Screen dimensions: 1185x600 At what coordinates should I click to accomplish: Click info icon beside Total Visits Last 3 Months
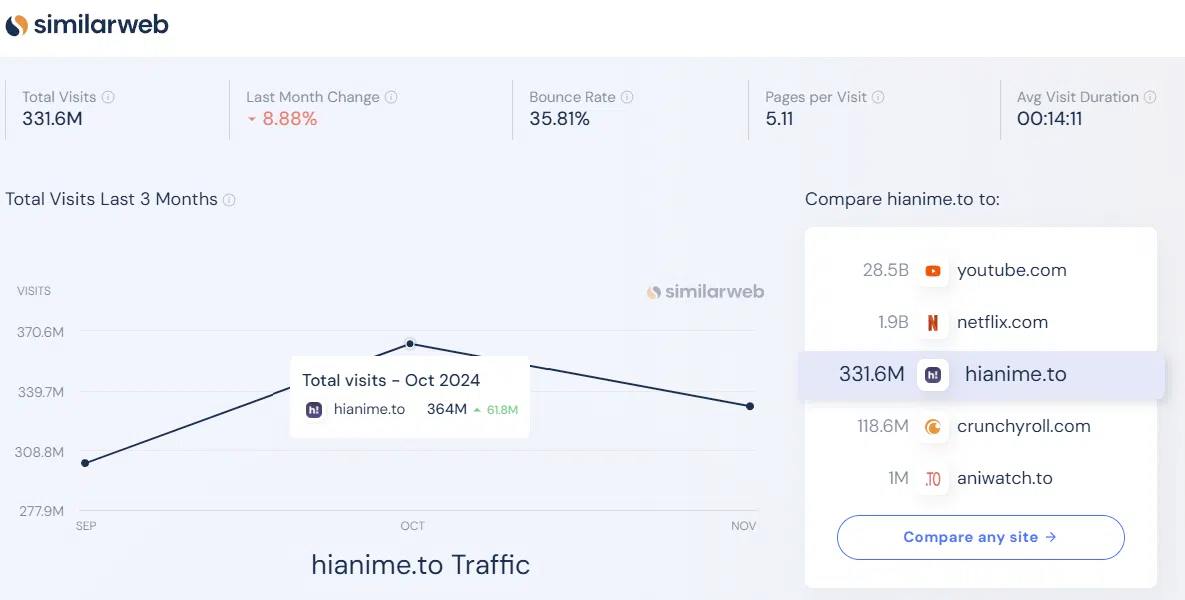point(229,199)
